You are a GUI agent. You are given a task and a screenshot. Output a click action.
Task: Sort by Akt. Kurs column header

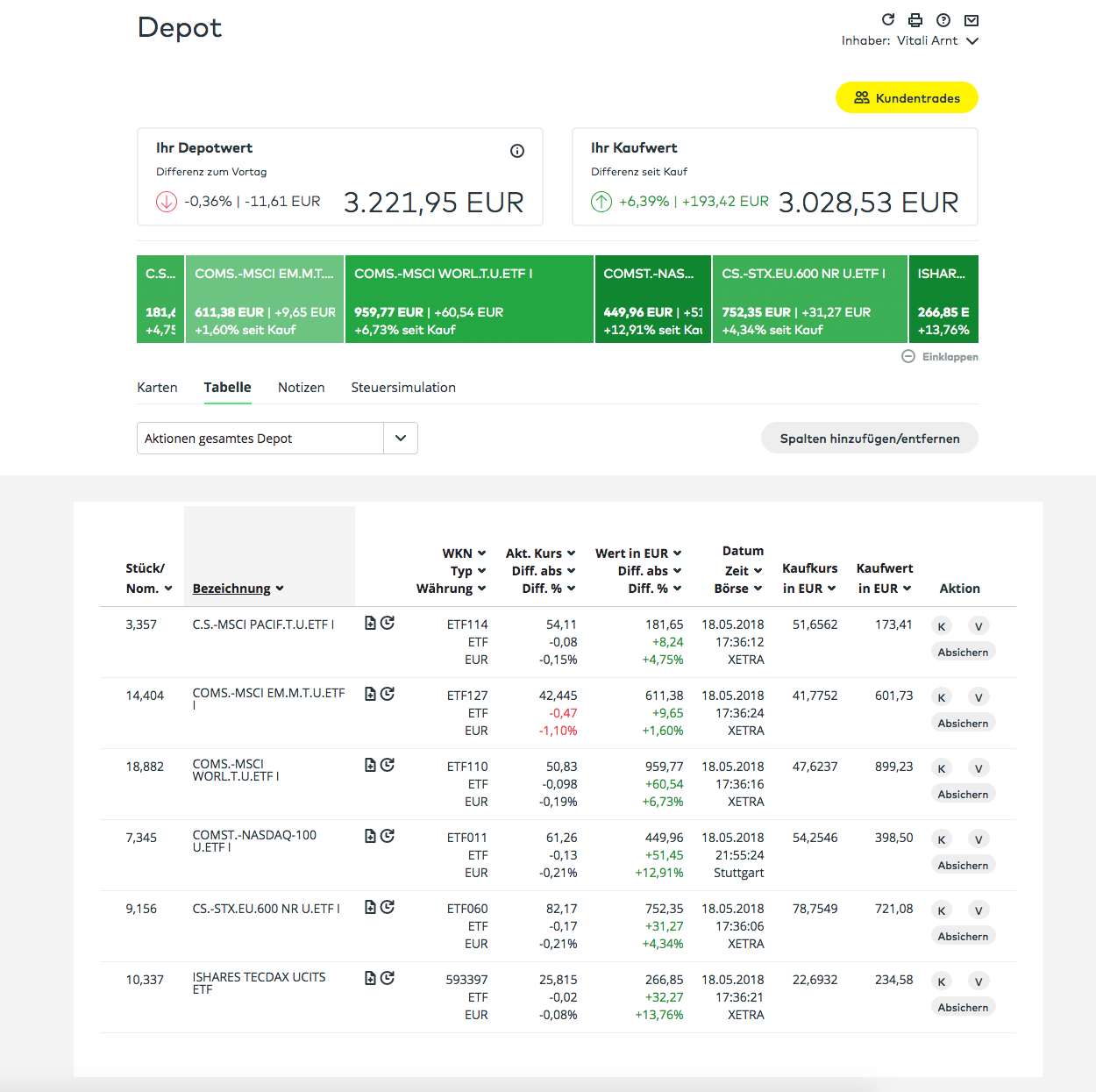(540, 553)
